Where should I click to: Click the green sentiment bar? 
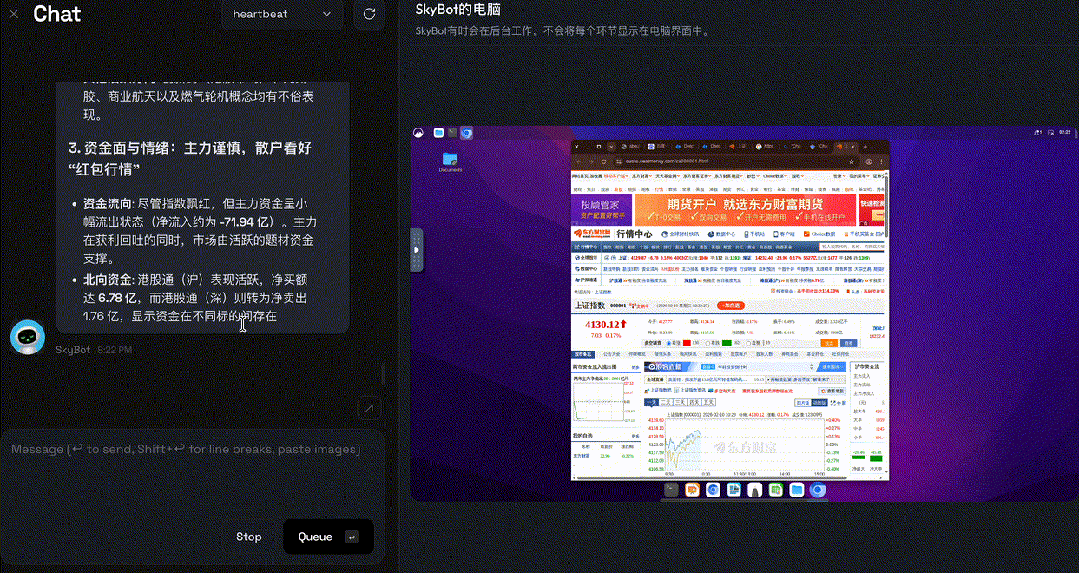click(727, 343)
